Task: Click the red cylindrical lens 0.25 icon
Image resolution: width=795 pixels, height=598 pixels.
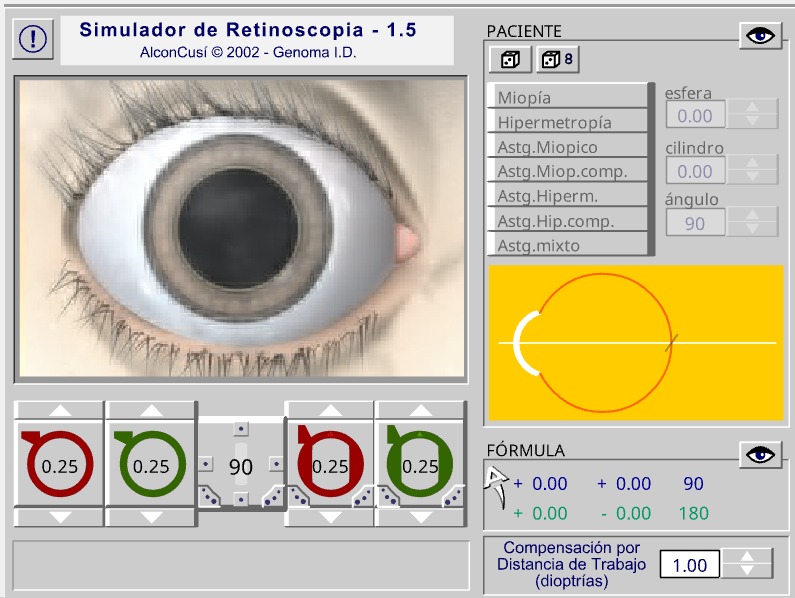Action: [x=330, y=465]
